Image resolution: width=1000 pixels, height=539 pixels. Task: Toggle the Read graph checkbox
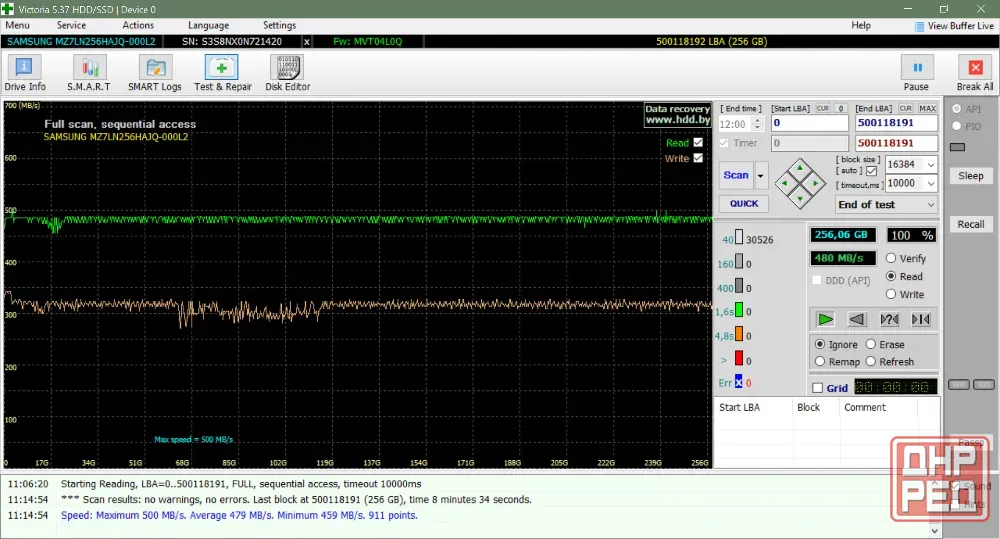click(698, 142)
